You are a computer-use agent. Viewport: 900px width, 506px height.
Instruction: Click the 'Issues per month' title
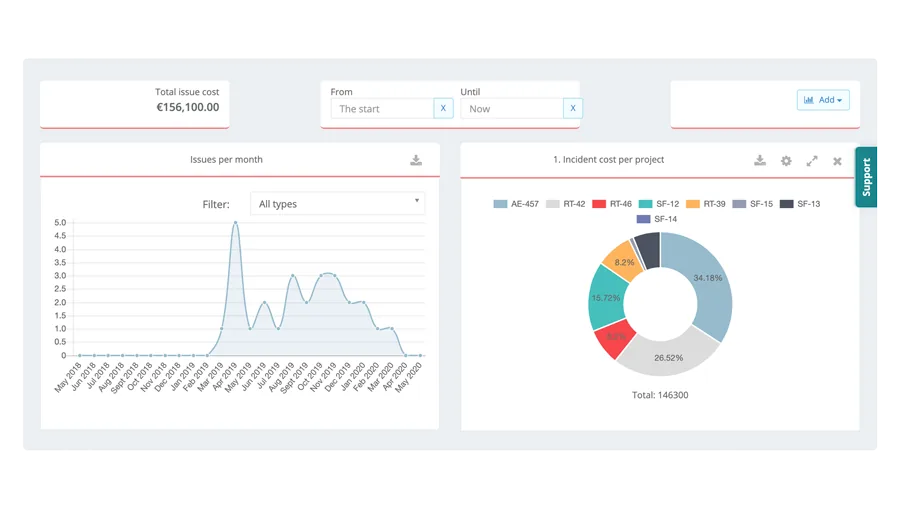click(226, 159)
